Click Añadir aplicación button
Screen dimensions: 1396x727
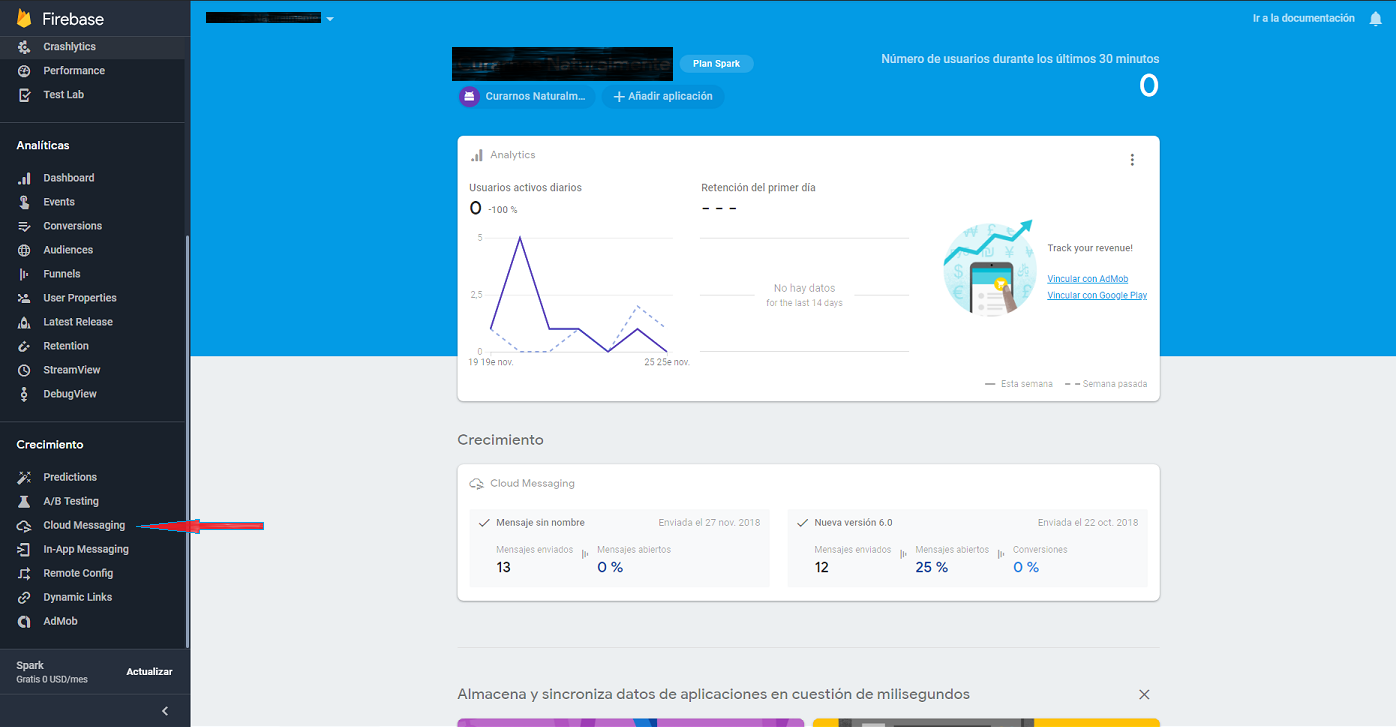663,97
